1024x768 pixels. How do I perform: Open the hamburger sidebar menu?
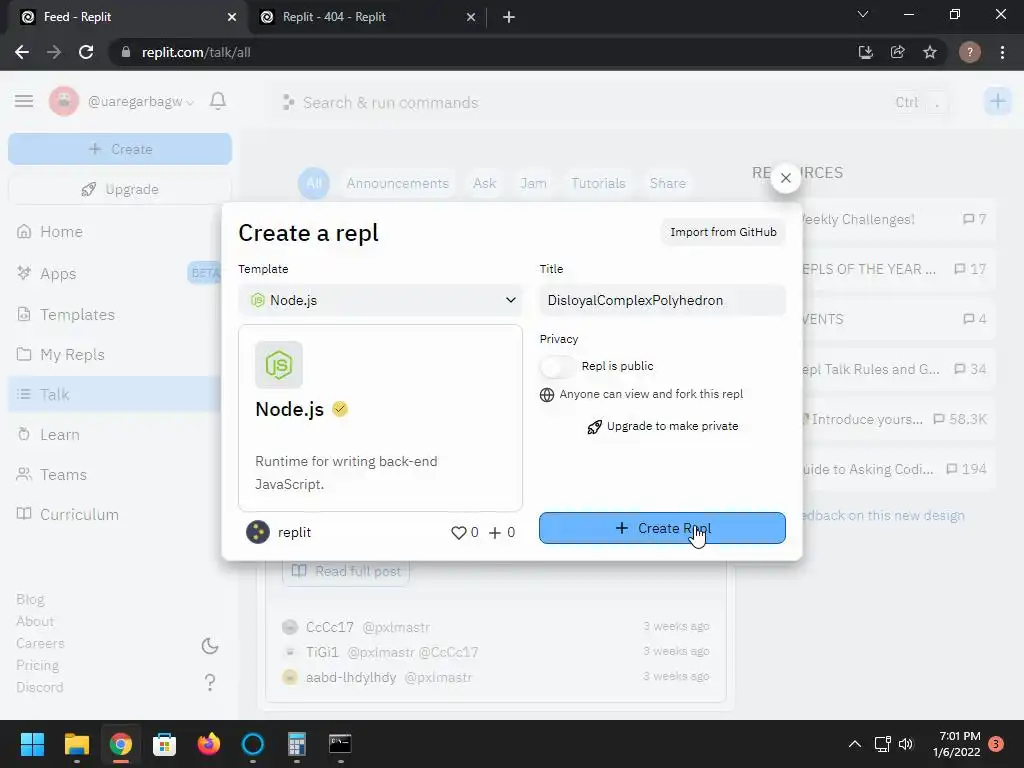[24, 101]
